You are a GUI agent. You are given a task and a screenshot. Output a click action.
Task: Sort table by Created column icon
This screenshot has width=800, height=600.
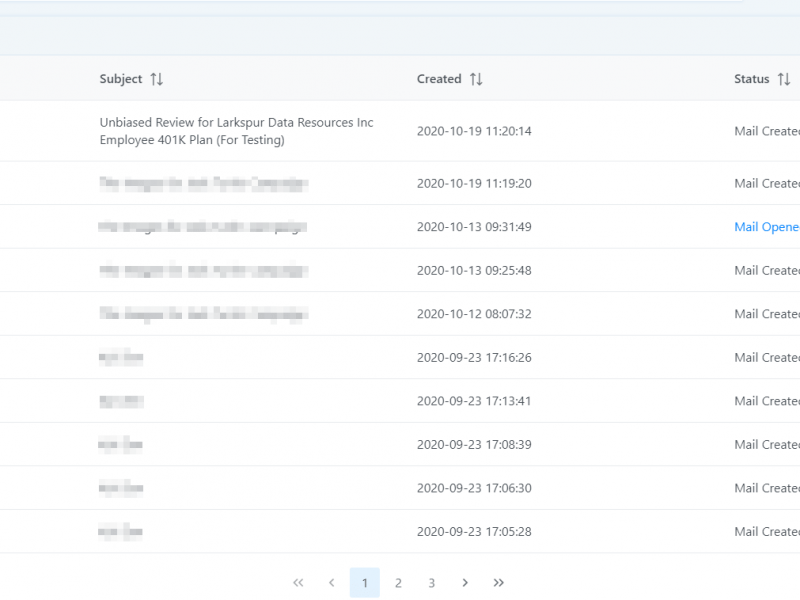(x=476, y=79)
